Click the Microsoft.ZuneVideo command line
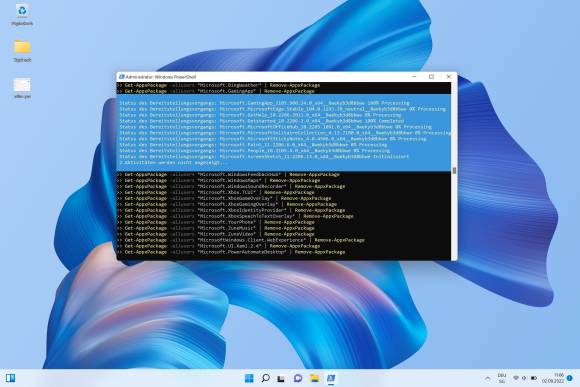The width and height of the screenshot is (580, 387). (x=216, y=234)
